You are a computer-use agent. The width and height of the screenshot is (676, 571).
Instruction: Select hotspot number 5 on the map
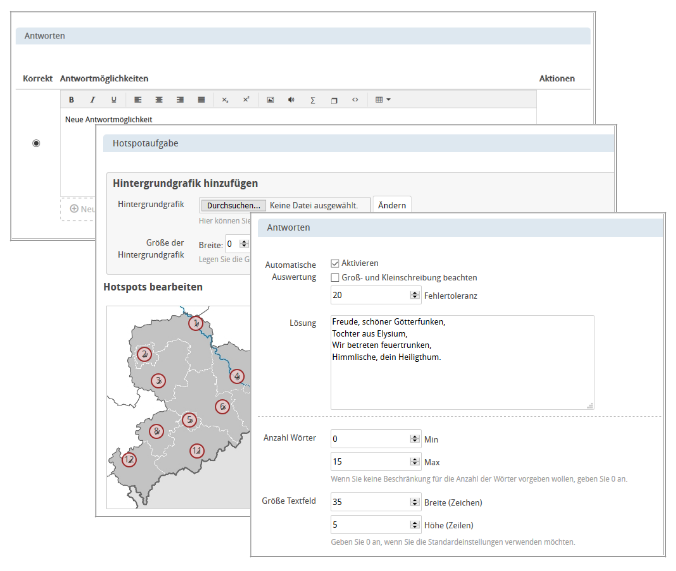pos(189,420)
